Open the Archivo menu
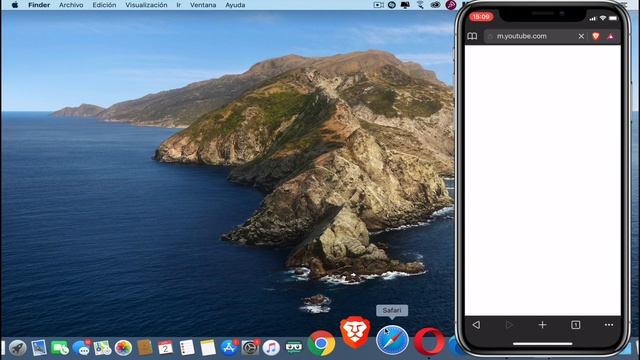Screen dimensions: 640x360 click(x=71, y=5)
